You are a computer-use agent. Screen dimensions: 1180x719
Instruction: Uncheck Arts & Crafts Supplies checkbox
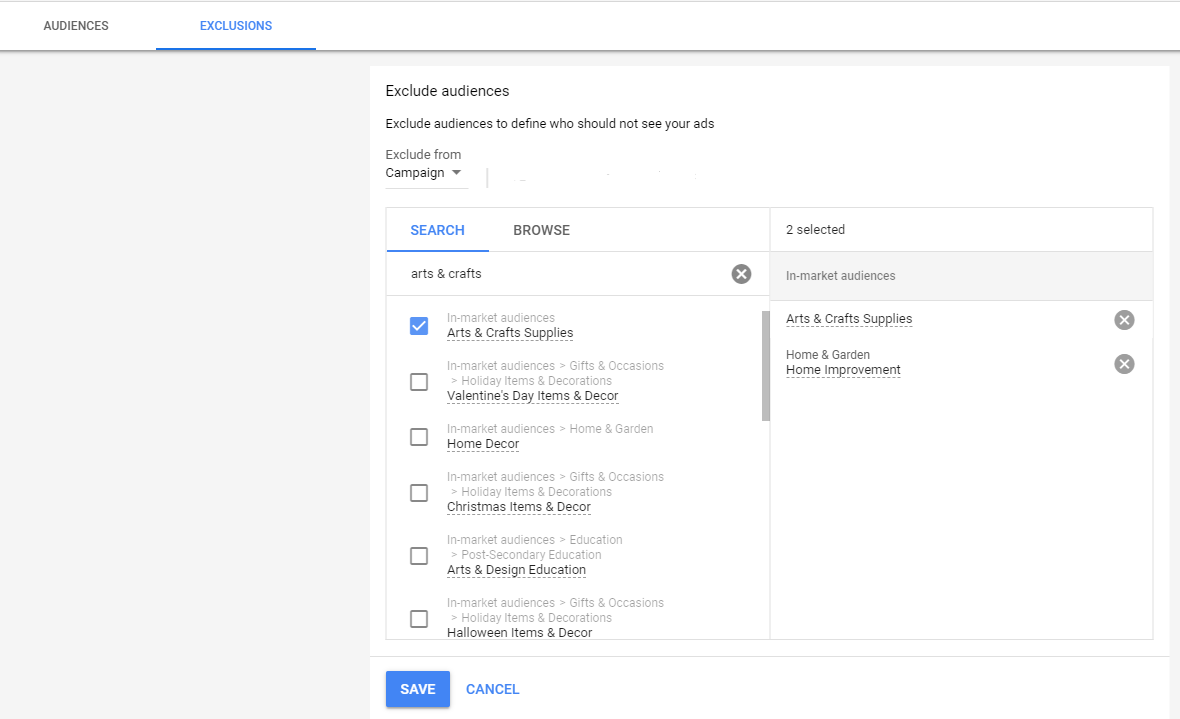pyautogui.click(x=419, y=326)
